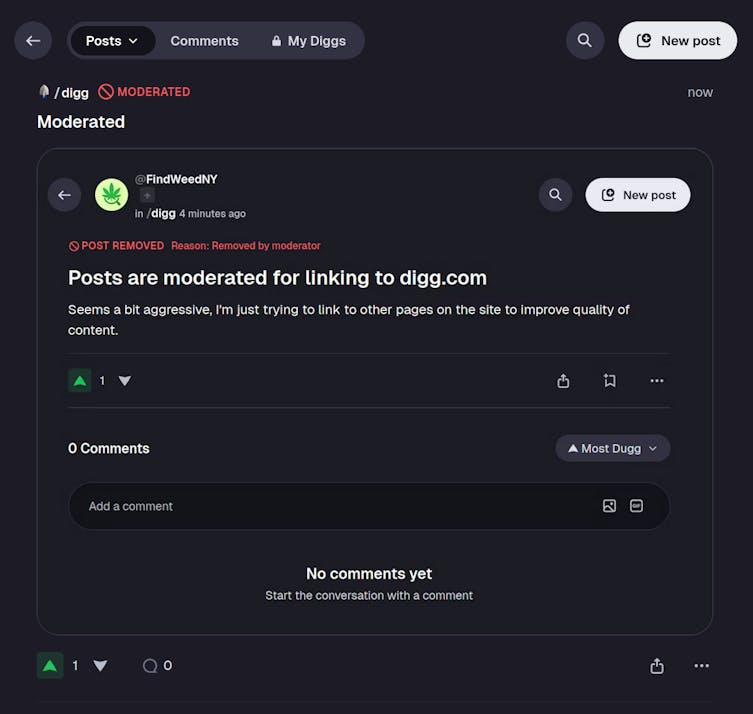753x714 pixels.
Task: Click the search icon inside the post card
Action: (556, 195)
